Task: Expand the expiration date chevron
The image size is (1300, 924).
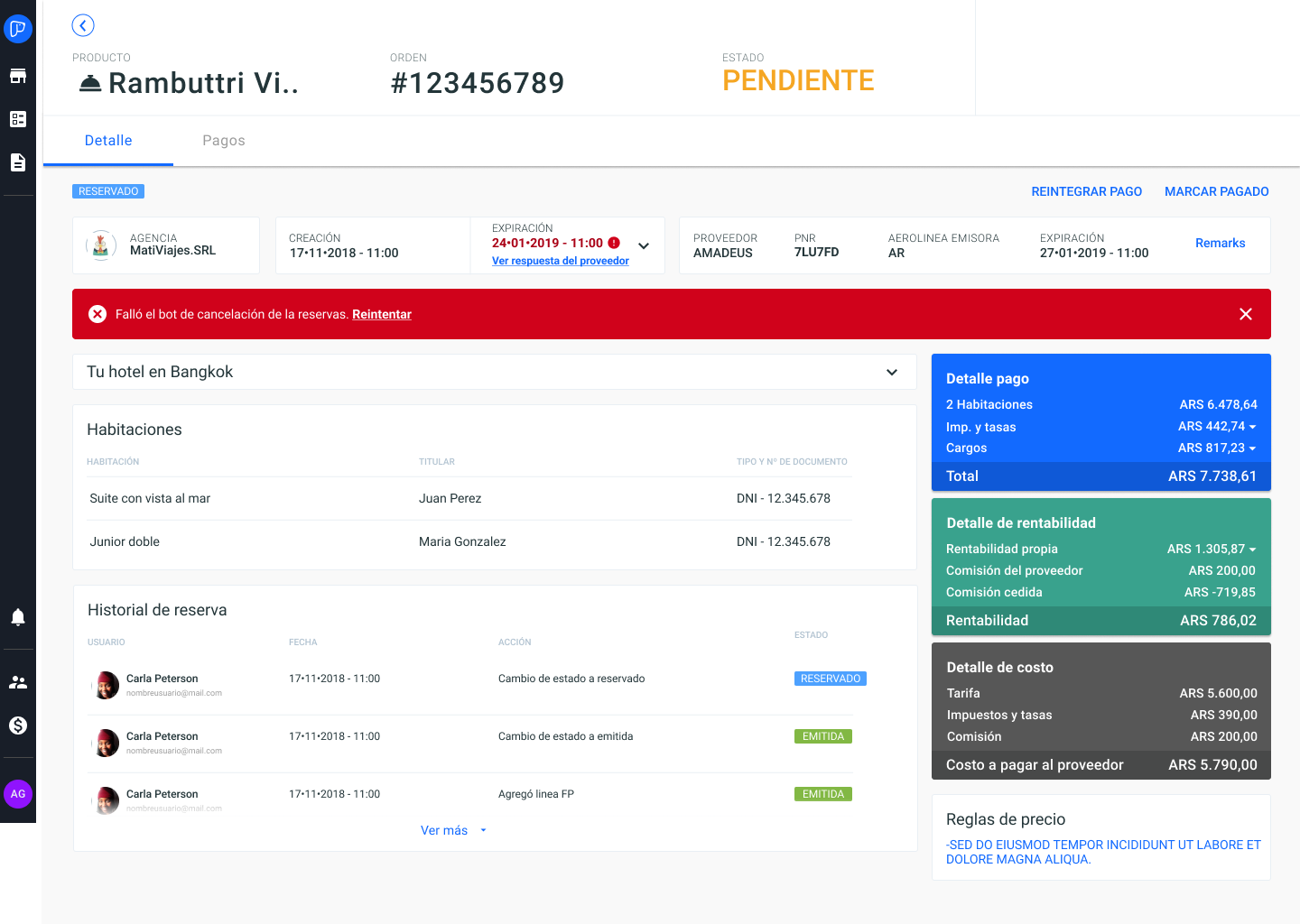Action: point(644,245)
